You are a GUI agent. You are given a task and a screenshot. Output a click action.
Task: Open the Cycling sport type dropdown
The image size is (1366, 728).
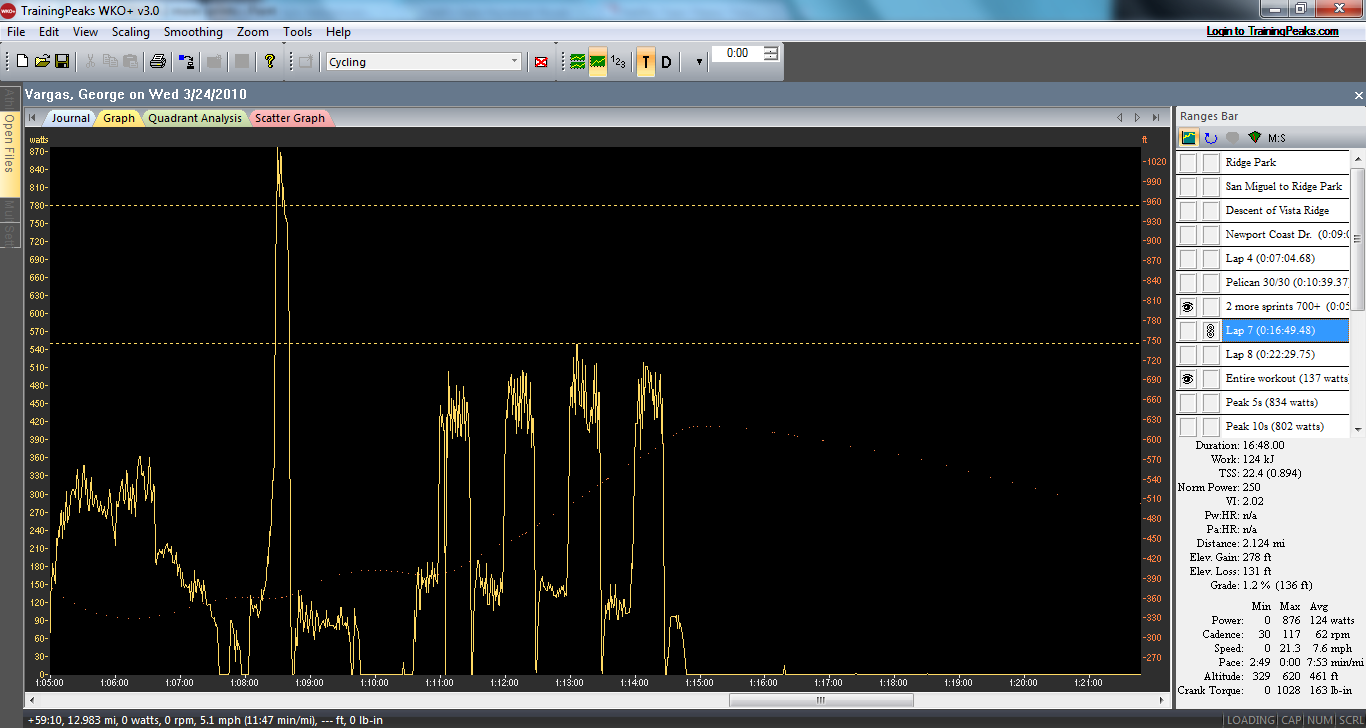coord(515,62)
